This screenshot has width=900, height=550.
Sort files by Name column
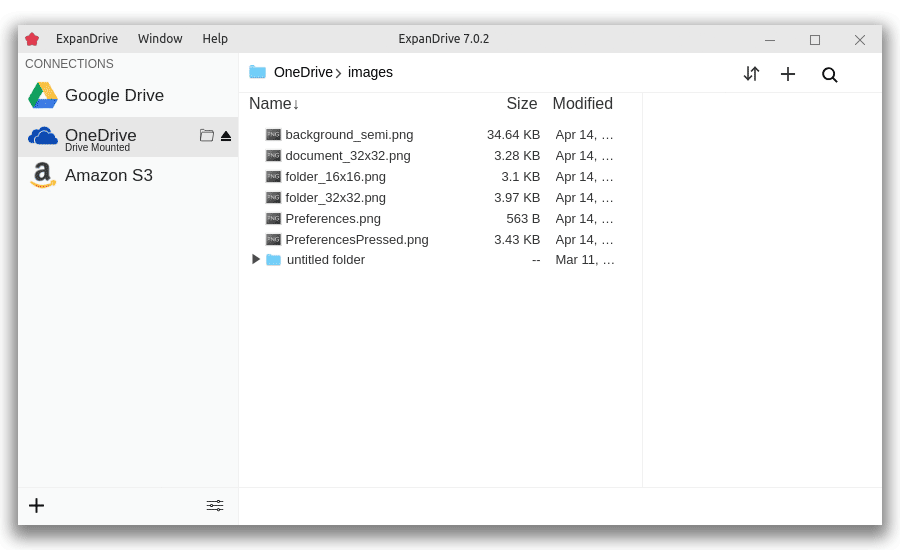(274, 104)
